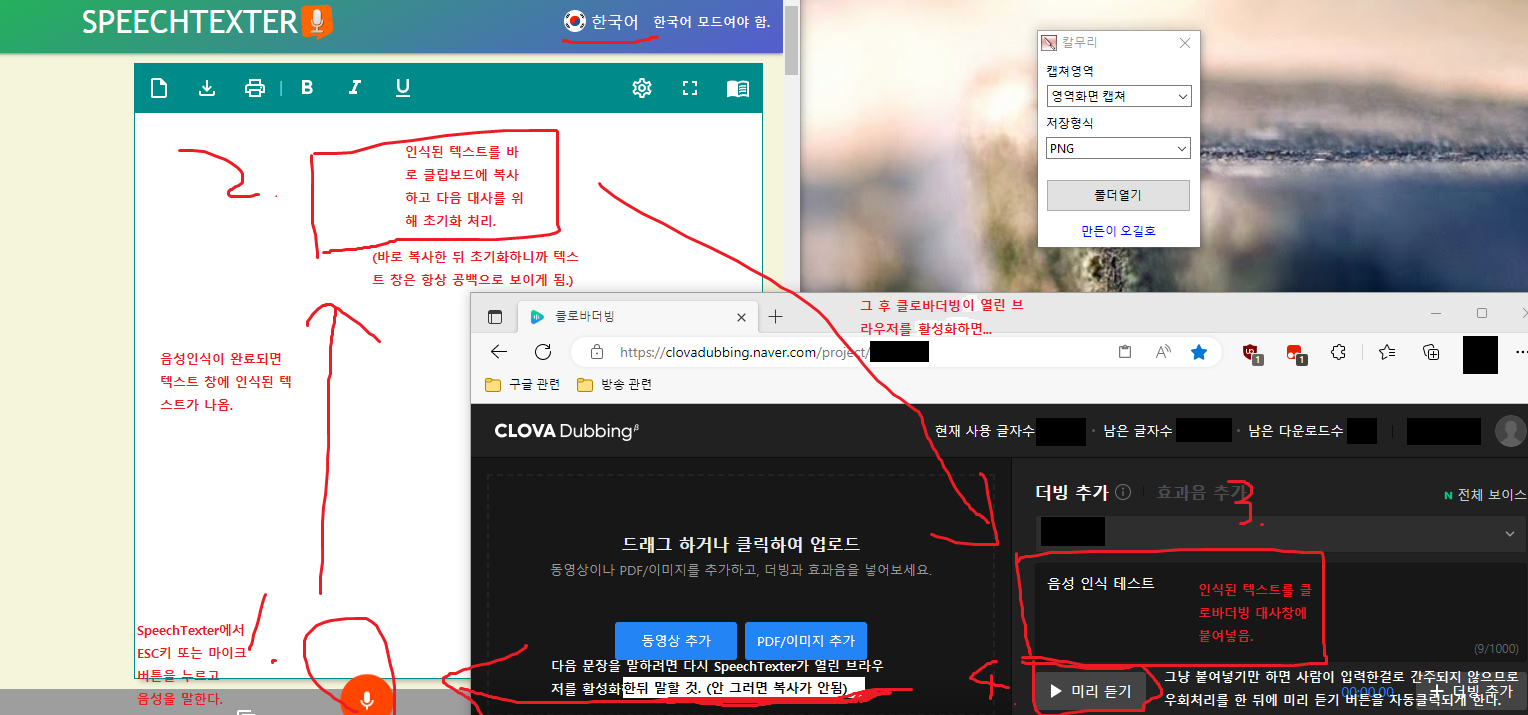Click the 미리 듣기 play button

click(x=1090, y=691)
